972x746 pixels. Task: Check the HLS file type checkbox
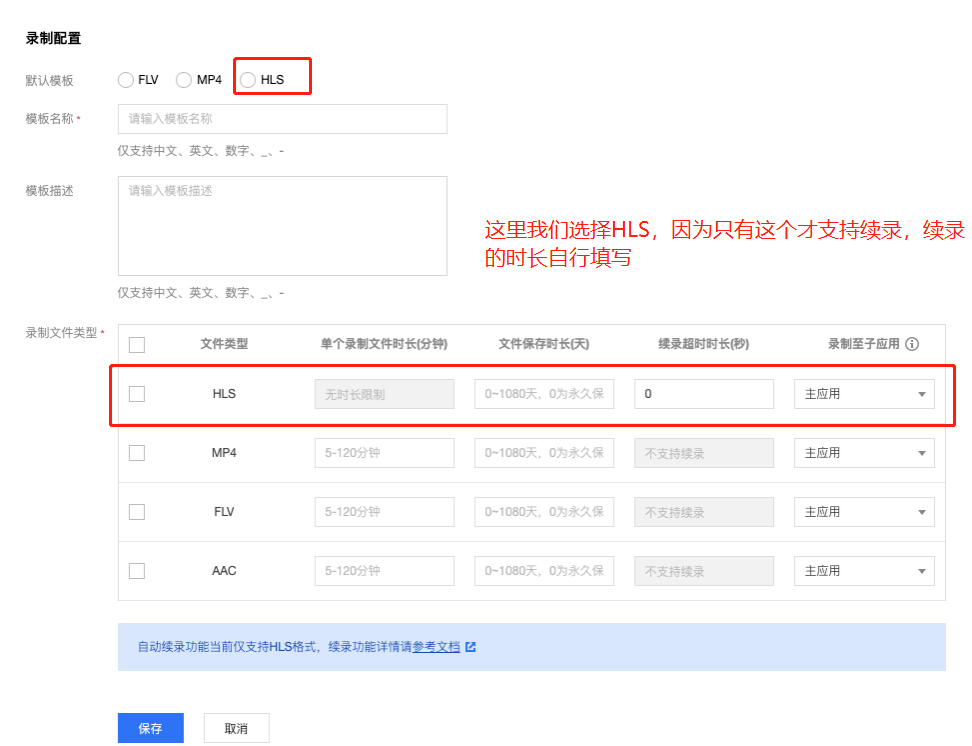click(x=137, y=394)
